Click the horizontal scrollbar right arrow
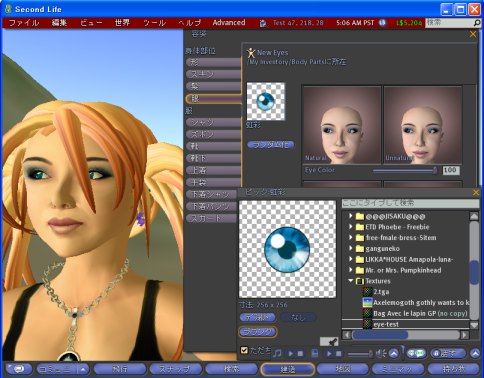The width and height of the screenshot is (484, 378). (464, 334)
